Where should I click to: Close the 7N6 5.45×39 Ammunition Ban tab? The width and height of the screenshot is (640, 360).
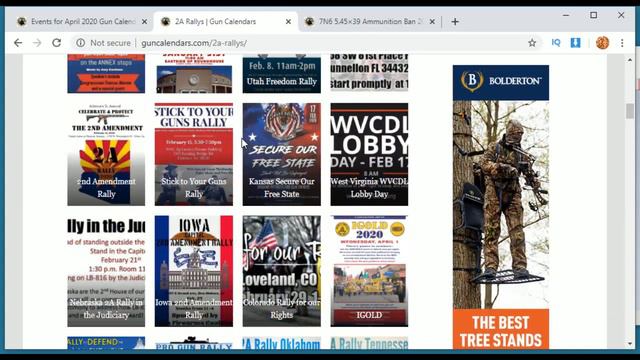point(432,22)
